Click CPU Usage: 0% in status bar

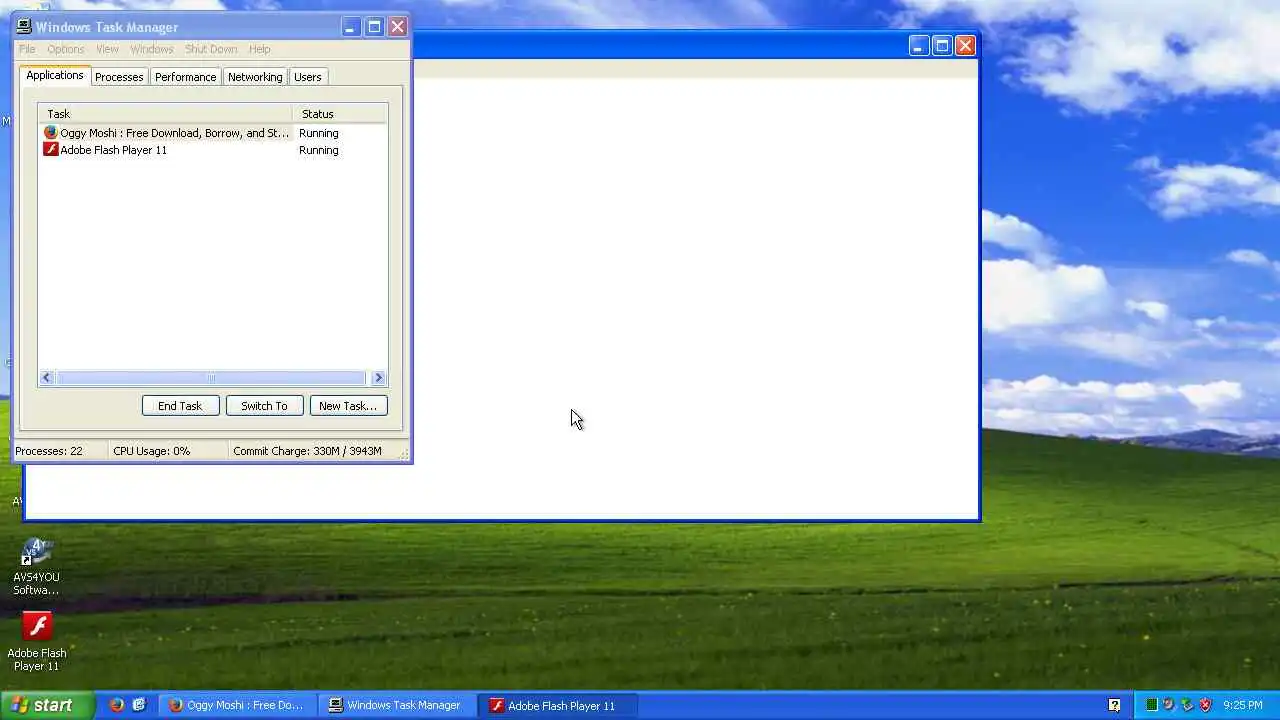152,451
